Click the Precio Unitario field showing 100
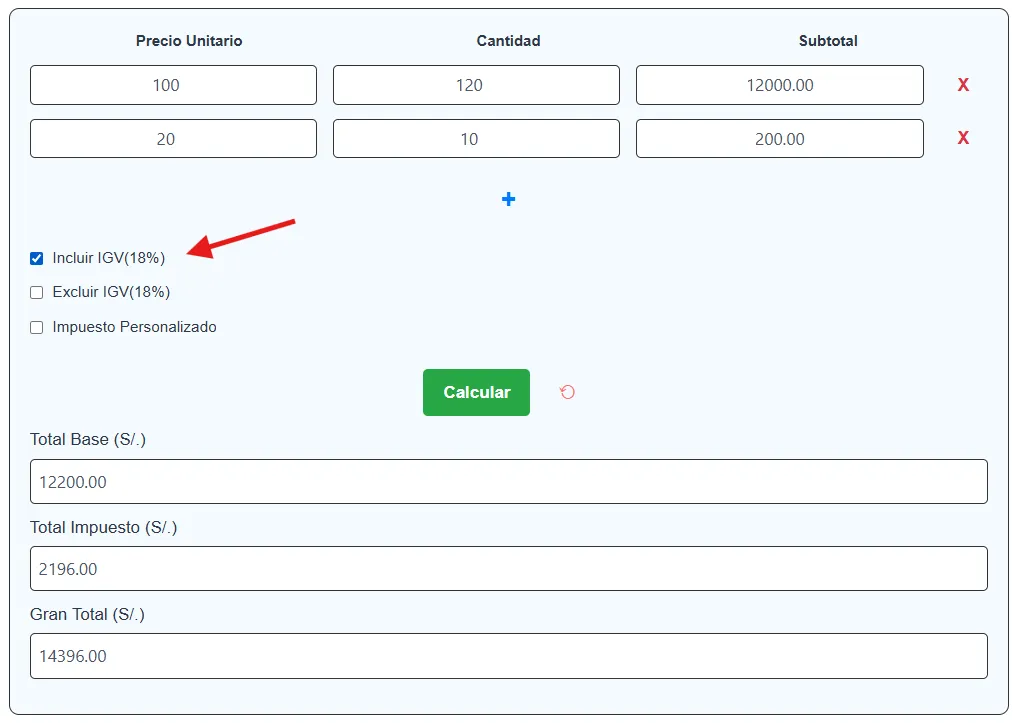Image resolution: width=1015 pixels, height=723 pixels. 173,85
